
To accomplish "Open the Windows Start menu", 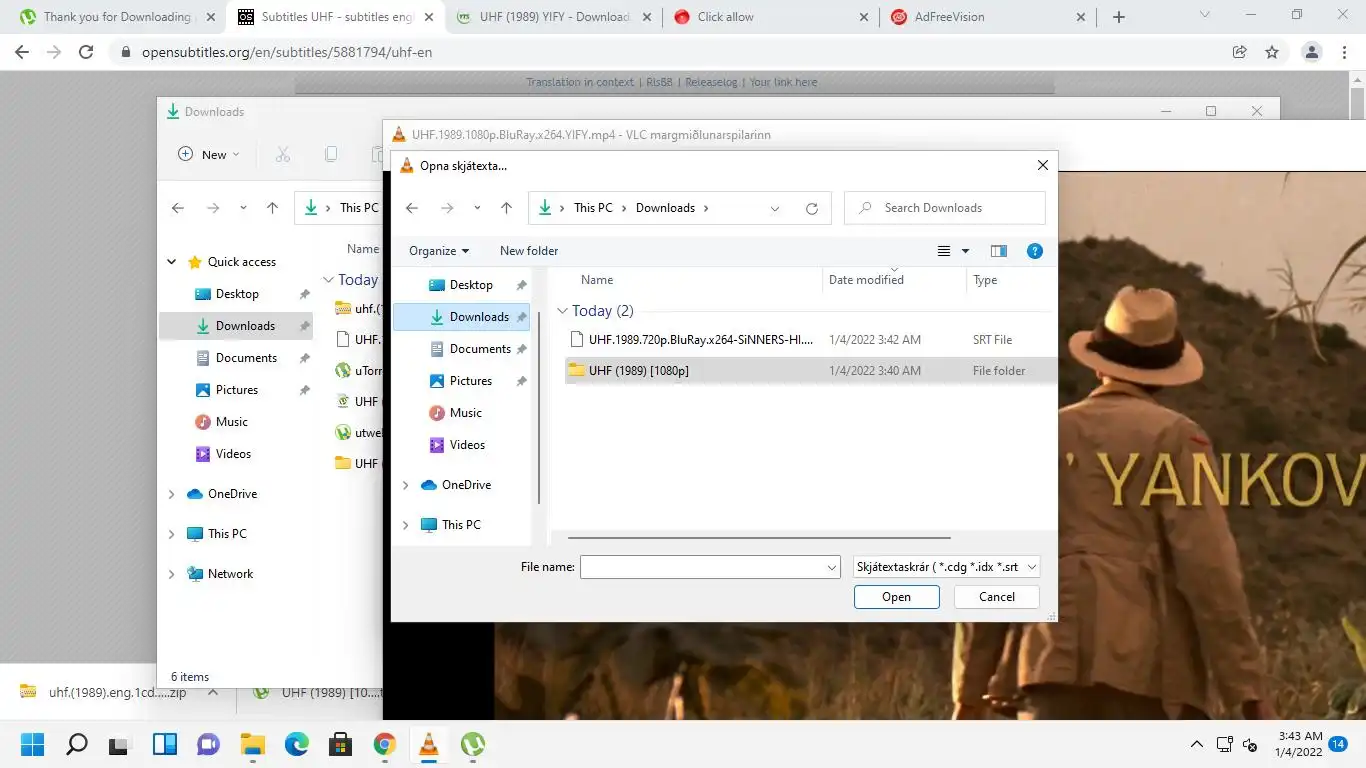I will (33, 744).
